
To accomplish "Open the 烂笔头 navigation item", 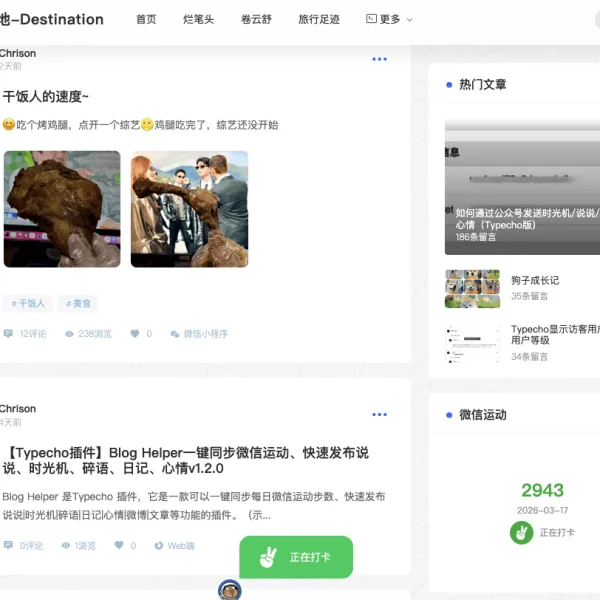I will tap(198, 19).
